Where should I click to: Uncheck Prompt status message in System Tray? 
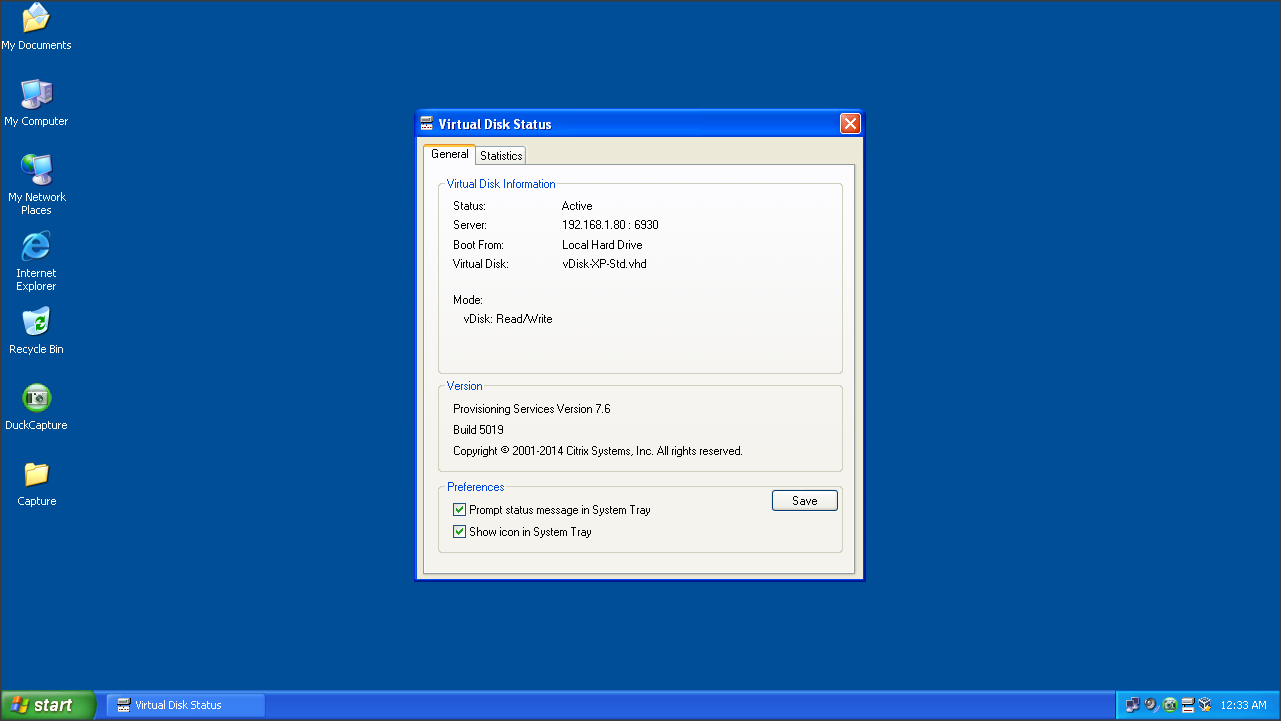click(460, 510)
